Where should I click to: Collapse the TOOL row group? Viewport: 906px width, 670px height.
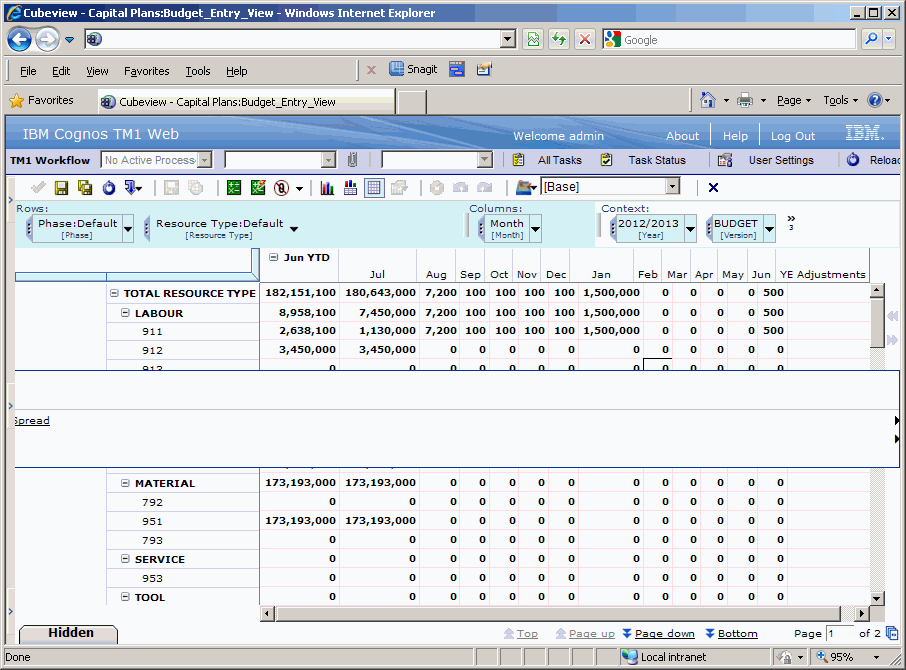pos(125,597)
